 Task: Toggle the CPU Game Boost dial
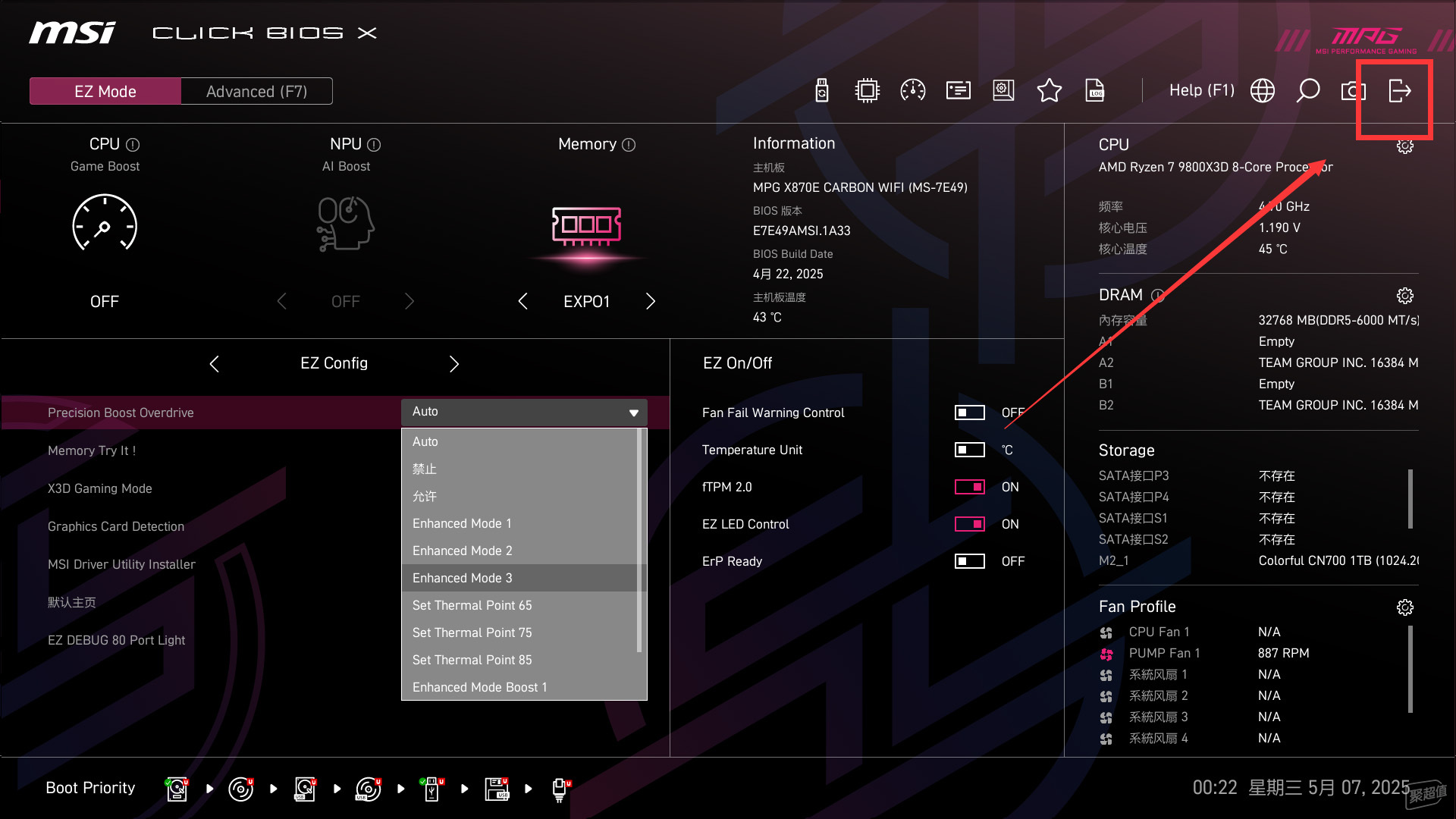[x=105, y=224]
